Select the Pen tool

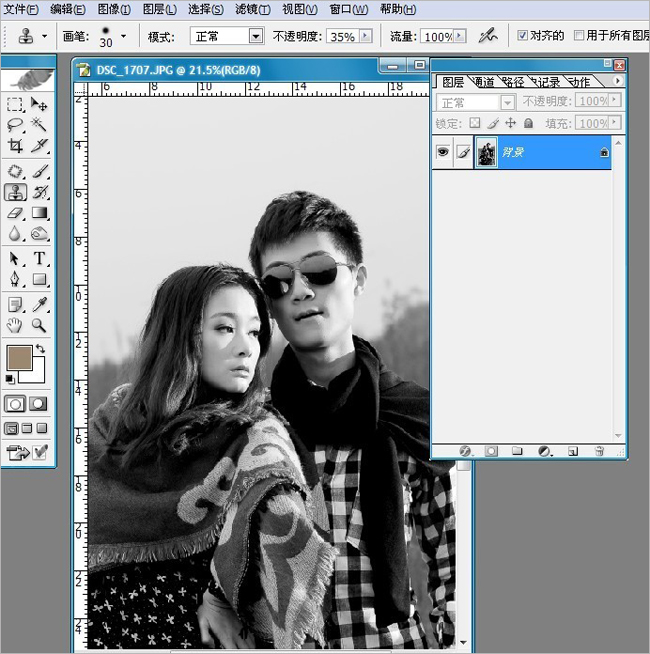pyautogui.click(x=15, y=279)
